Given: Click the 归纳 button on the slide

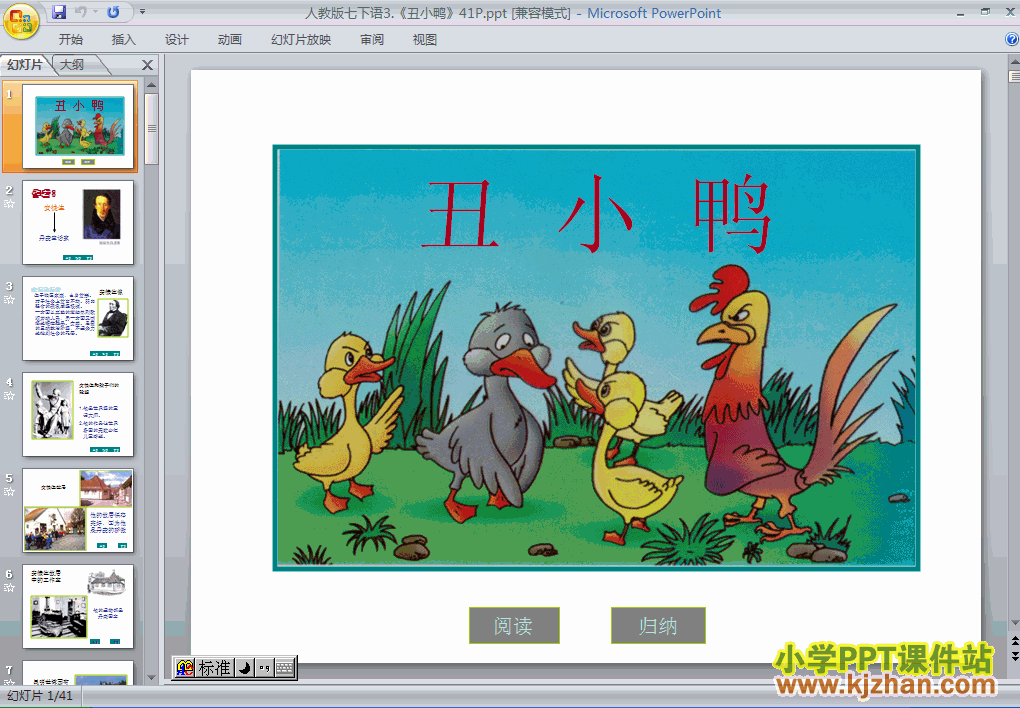Looking at the screenshot, I should pos(658,625).
